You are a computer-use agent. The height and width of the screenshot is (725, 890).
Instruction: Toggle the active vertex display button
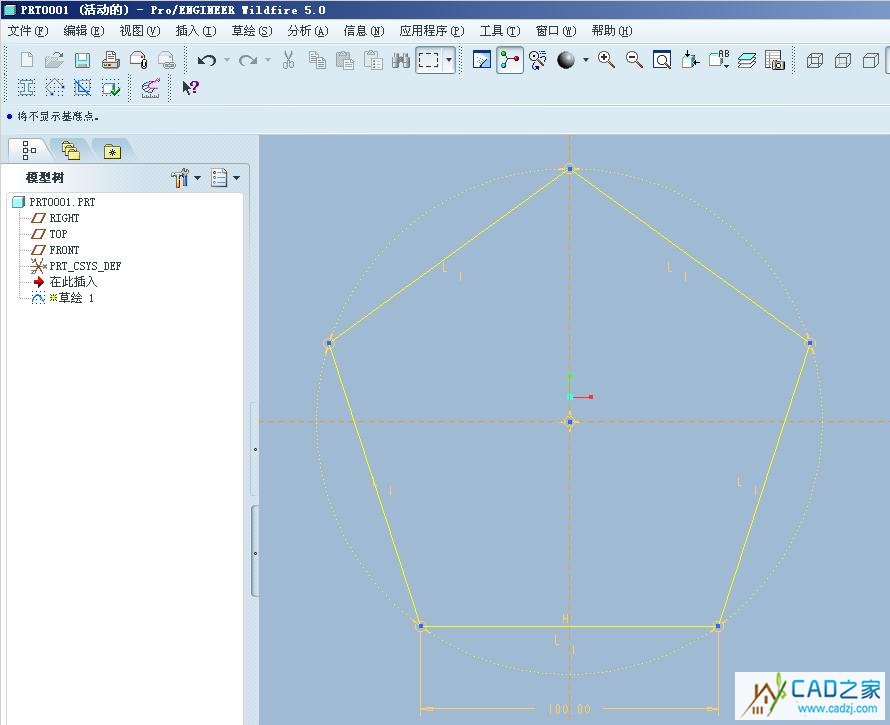pos(510,61)
